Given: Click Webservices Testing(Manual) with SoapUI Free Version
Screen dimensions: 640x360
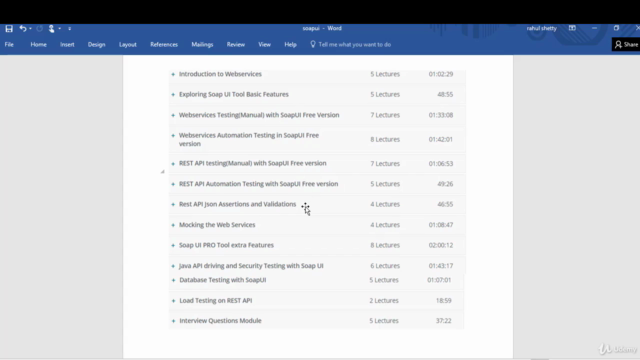Looking at the screenshot, I should pos(259,115).
